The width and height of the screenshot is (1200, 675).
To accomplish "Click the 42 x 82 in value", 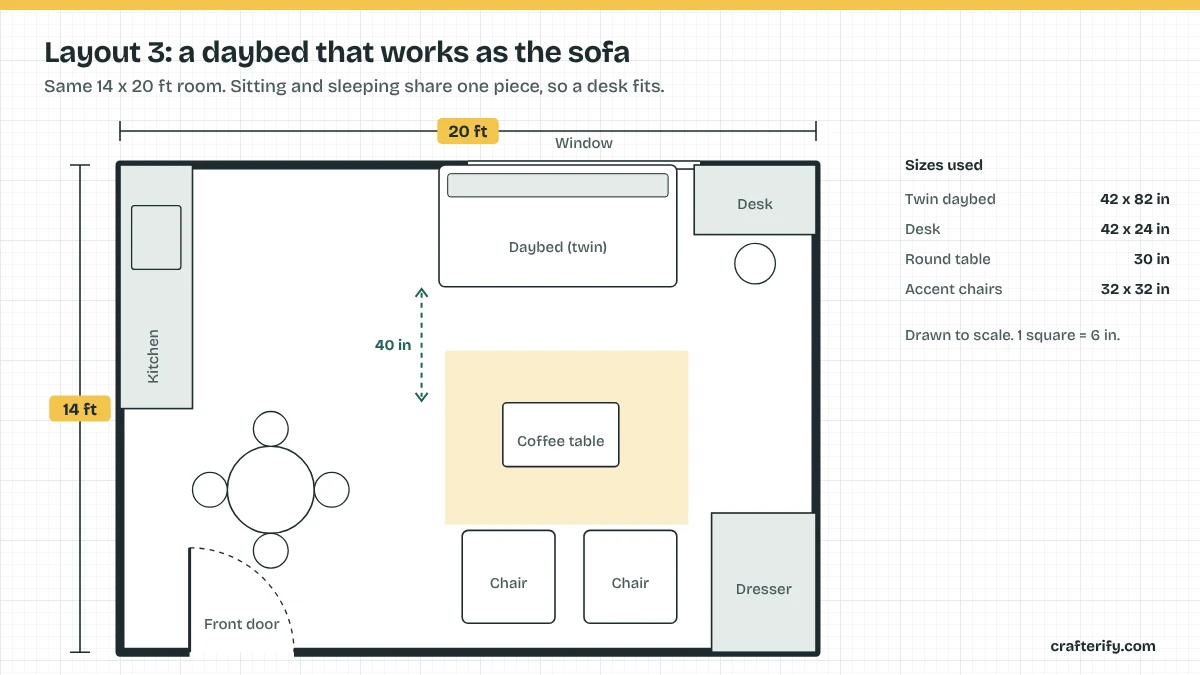I will click(x=1135, y=199).
